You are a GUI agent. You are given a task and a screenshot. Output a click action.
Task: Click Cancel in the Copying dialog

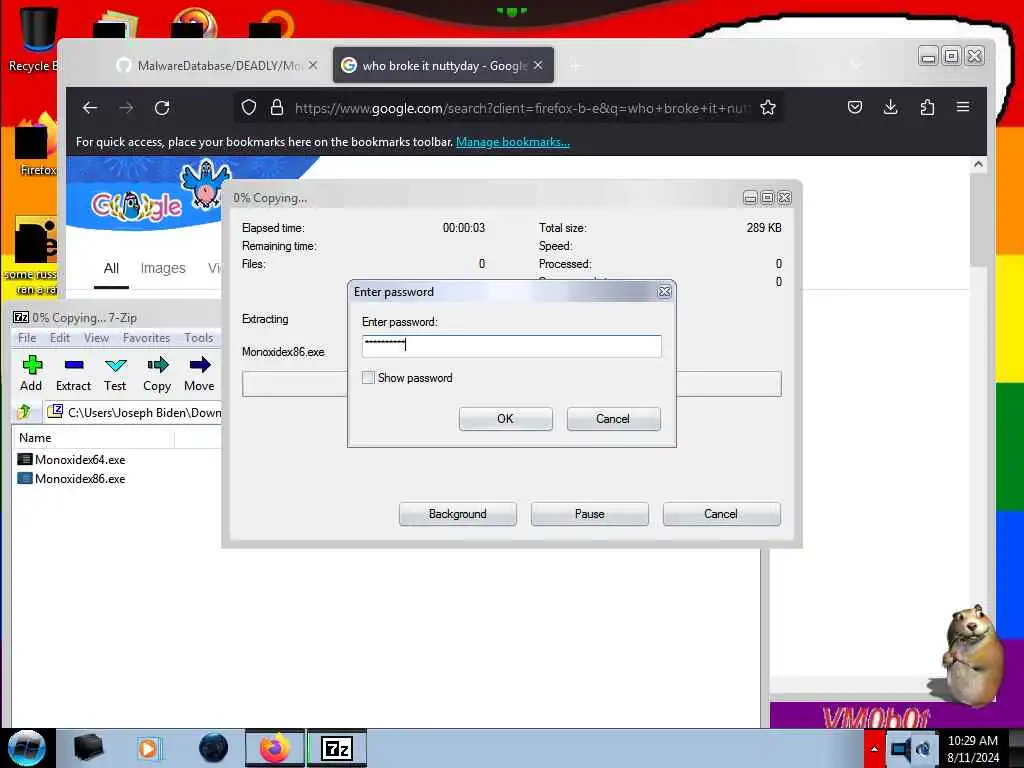tap(721, 514)
